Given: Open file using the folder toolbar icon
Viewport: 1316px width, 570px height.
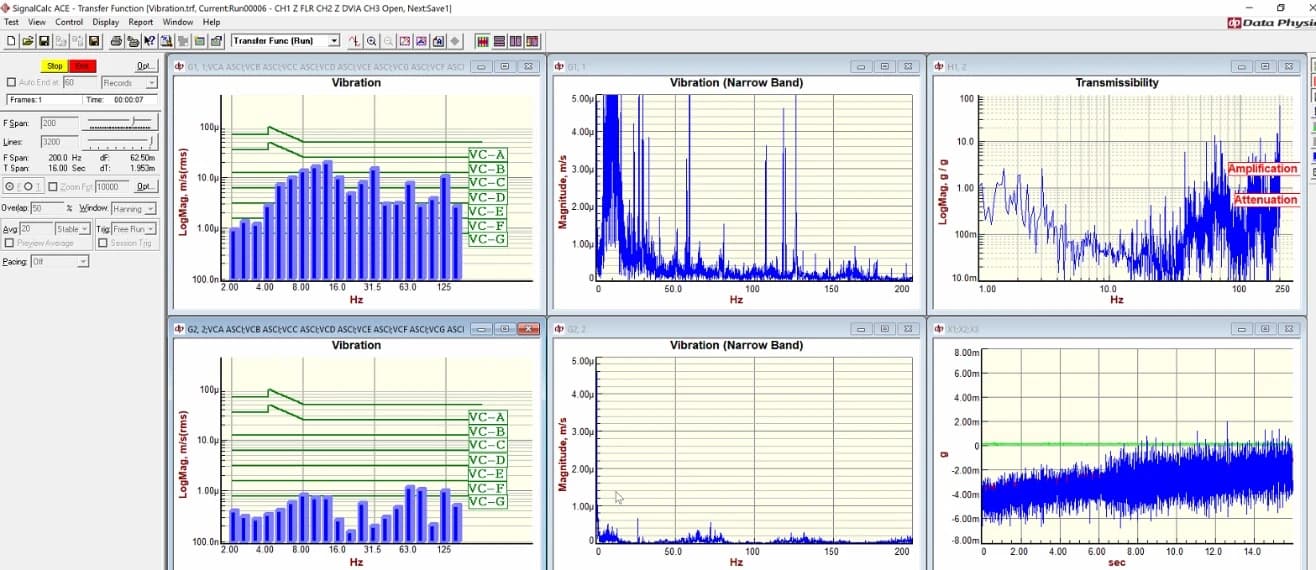Looking at the screenshot, I should [28, 41].
